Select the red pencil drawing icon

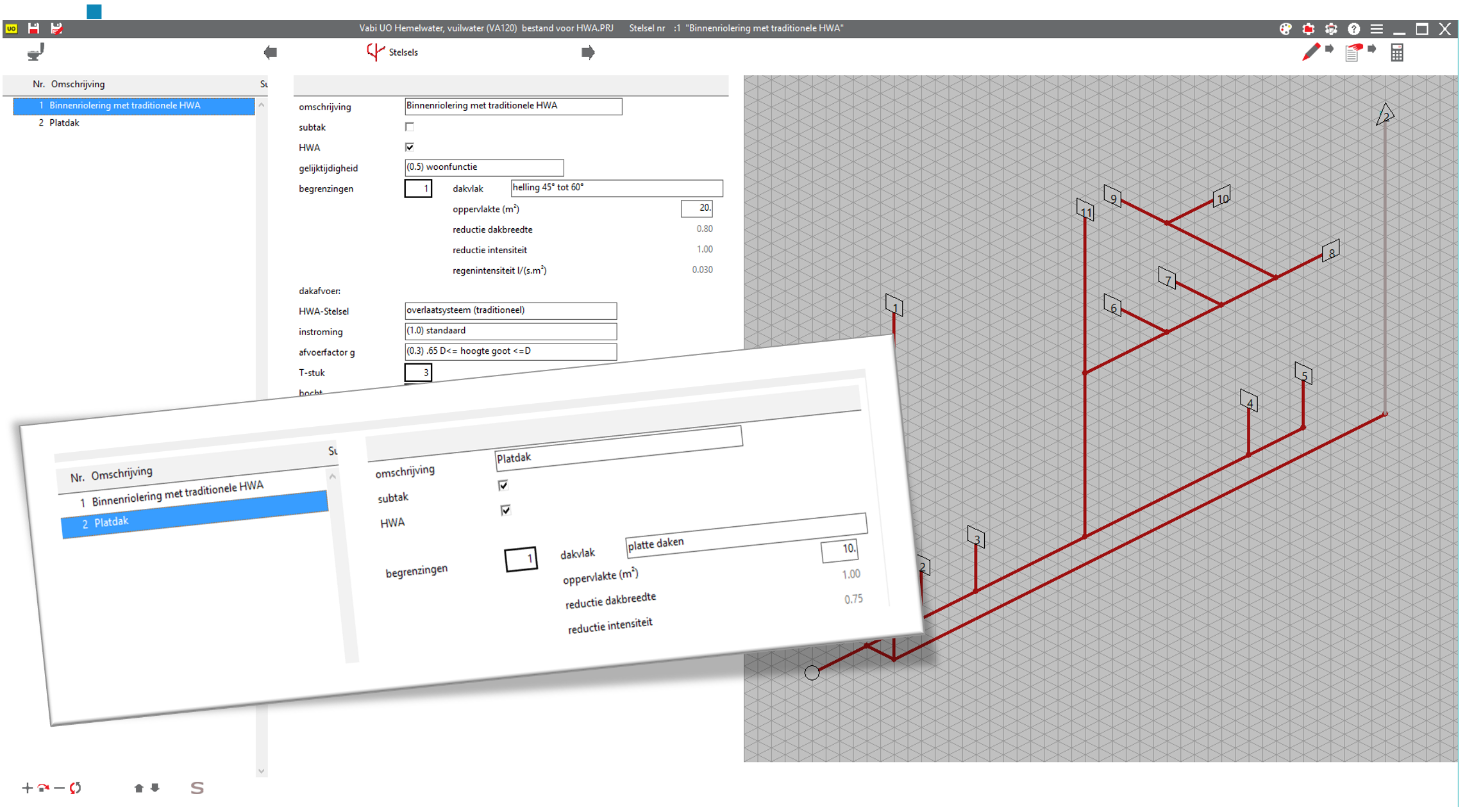coord(1311,52)
